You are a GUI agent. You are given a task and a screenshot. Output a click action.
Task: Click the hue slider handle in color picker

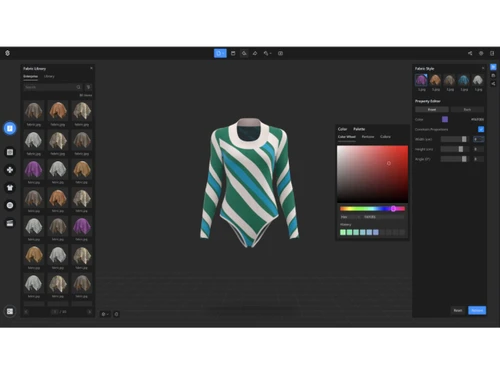coord(393,209)
